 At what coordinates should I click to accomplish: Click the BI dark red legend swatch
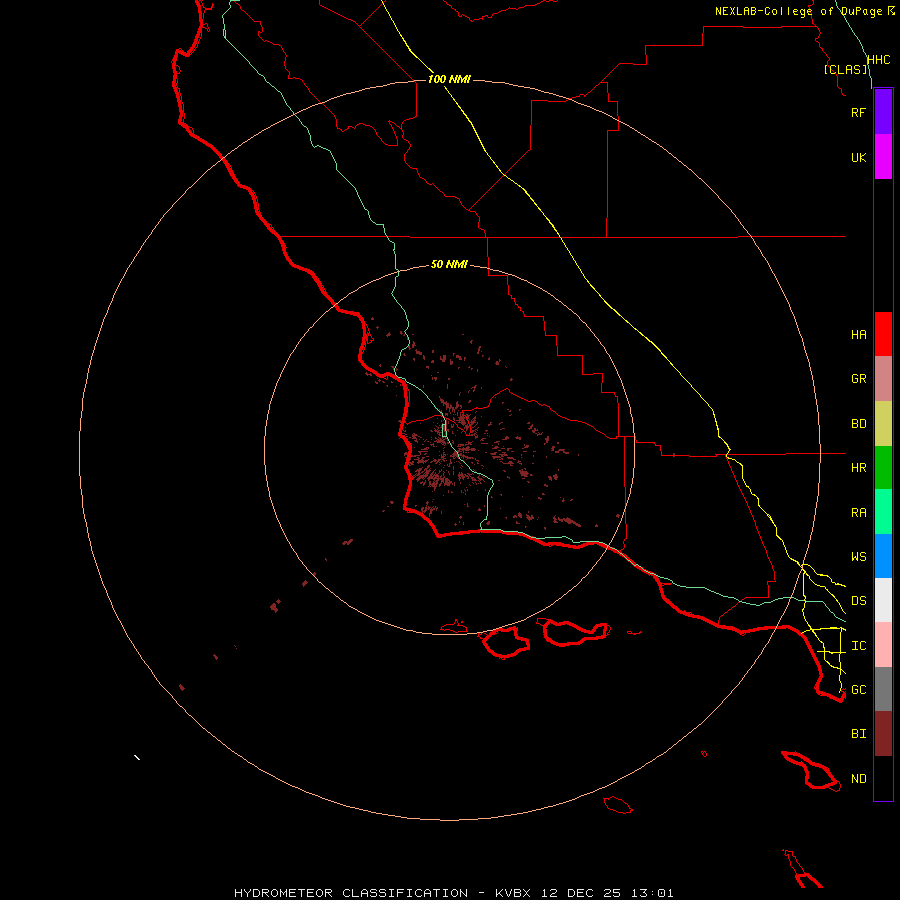tap(883, 734)
